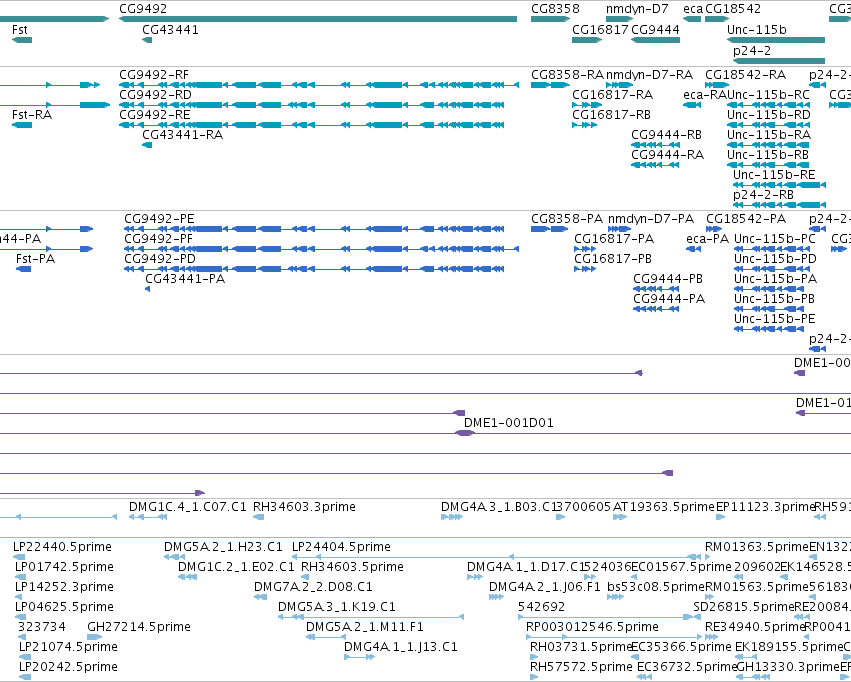The height and width of the screenshot is (682, 851).
Task: Select the CG9492 gene label
Action: 143,9
